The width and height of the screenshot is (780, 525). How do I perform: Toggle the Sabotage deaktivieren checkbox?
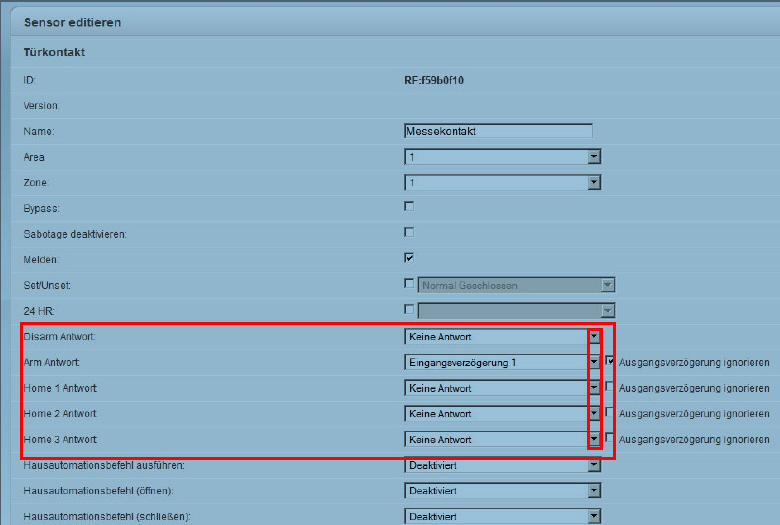[409, 232]
